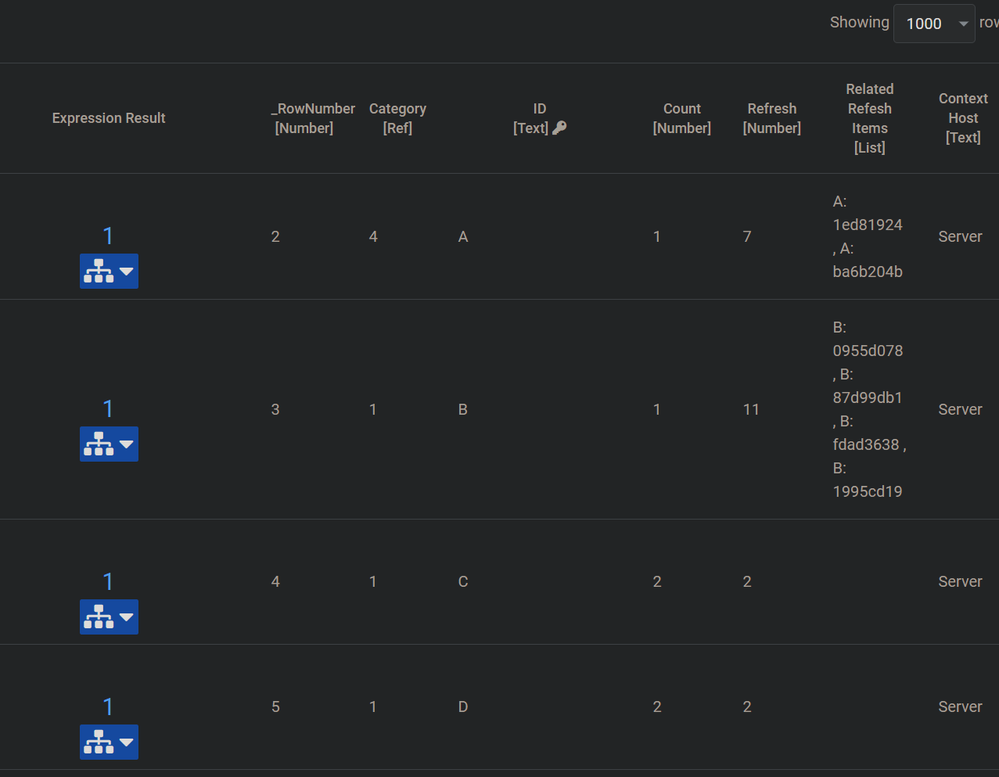Image resolution: width=999 pixels, height=777 pixels.
Task: Click the ID [Text] column header
Action: point(539,118)
